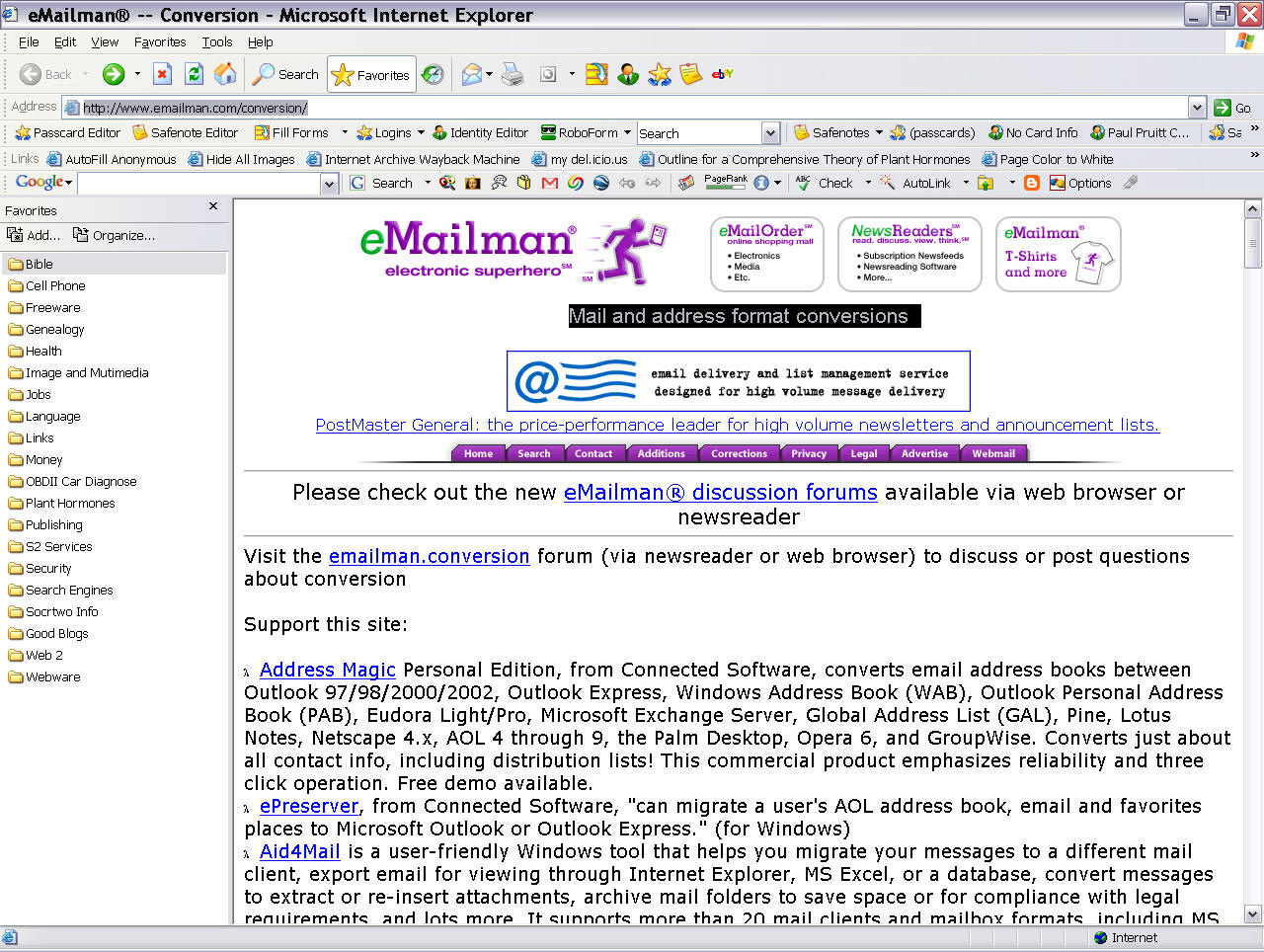Refresh the page using the Refresh icon
Screen dimensions: 1264x952
(195, 74)
